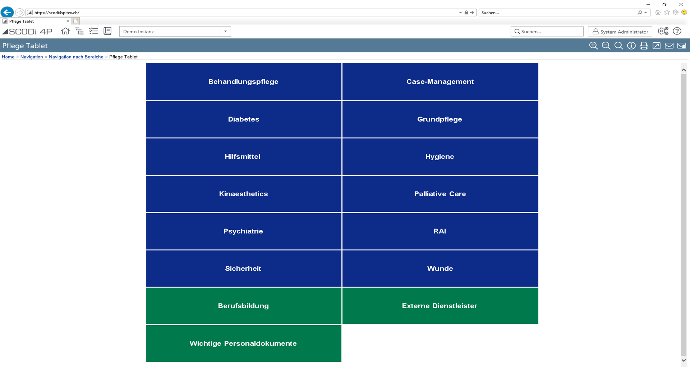Open help with the question mark icon
The width and height of the screenshot is (690, 370).
677,31
